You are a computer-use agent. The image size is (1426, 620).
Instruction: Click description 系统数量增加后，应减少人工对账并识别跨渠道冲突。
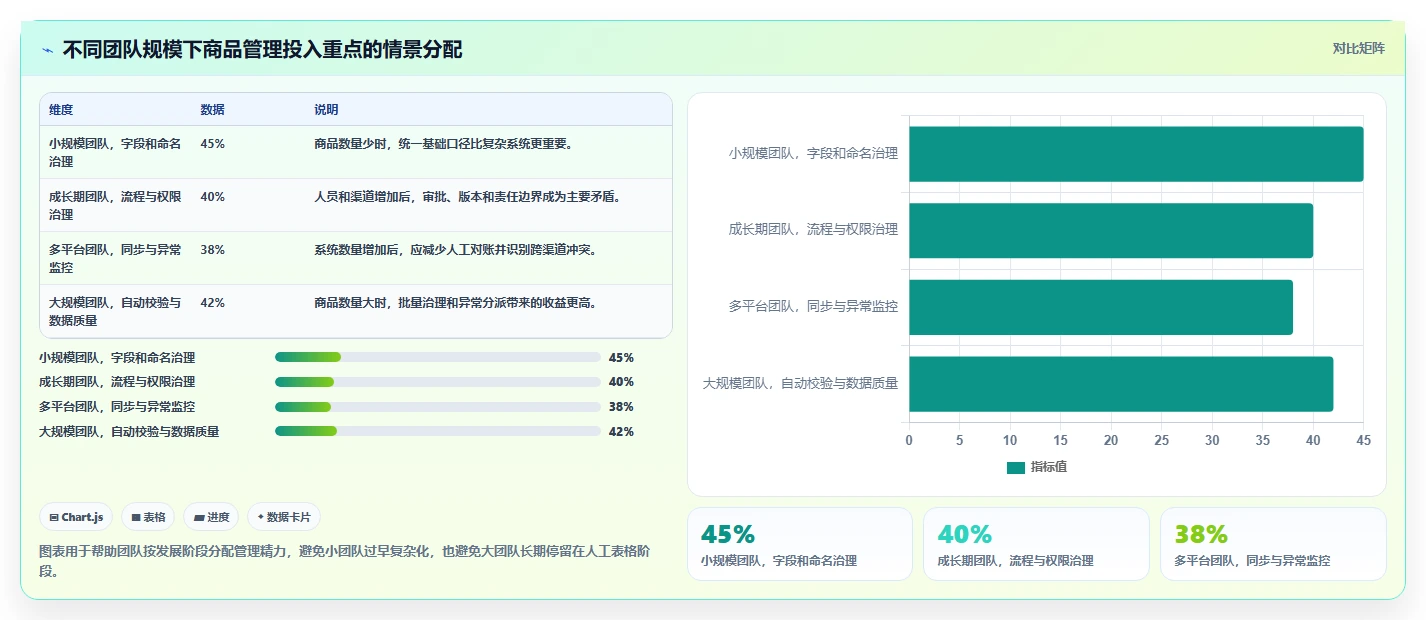[x=456, y=250]
